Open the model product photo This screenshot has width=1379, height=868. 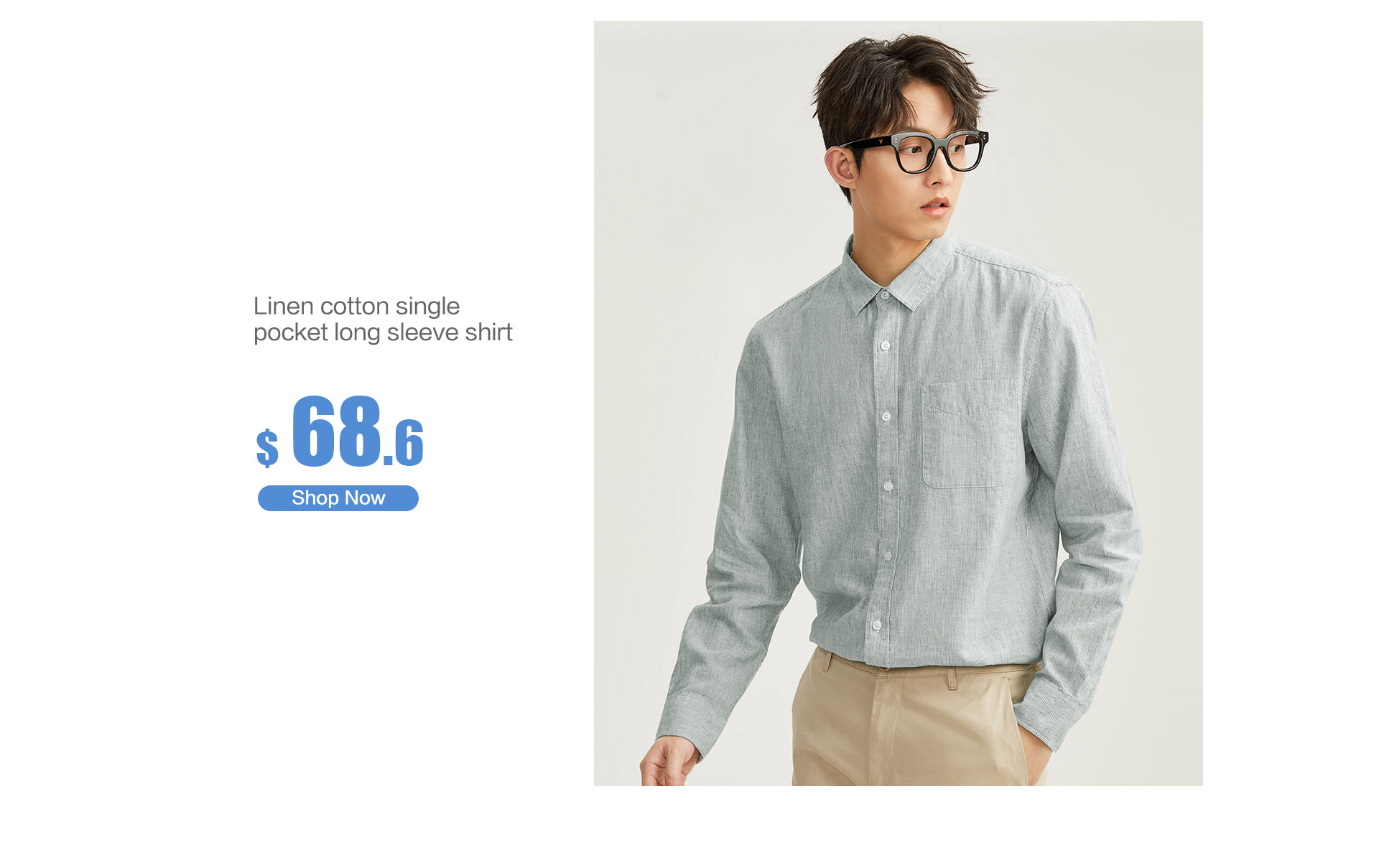pyautogui.click(x=898, y=403)
